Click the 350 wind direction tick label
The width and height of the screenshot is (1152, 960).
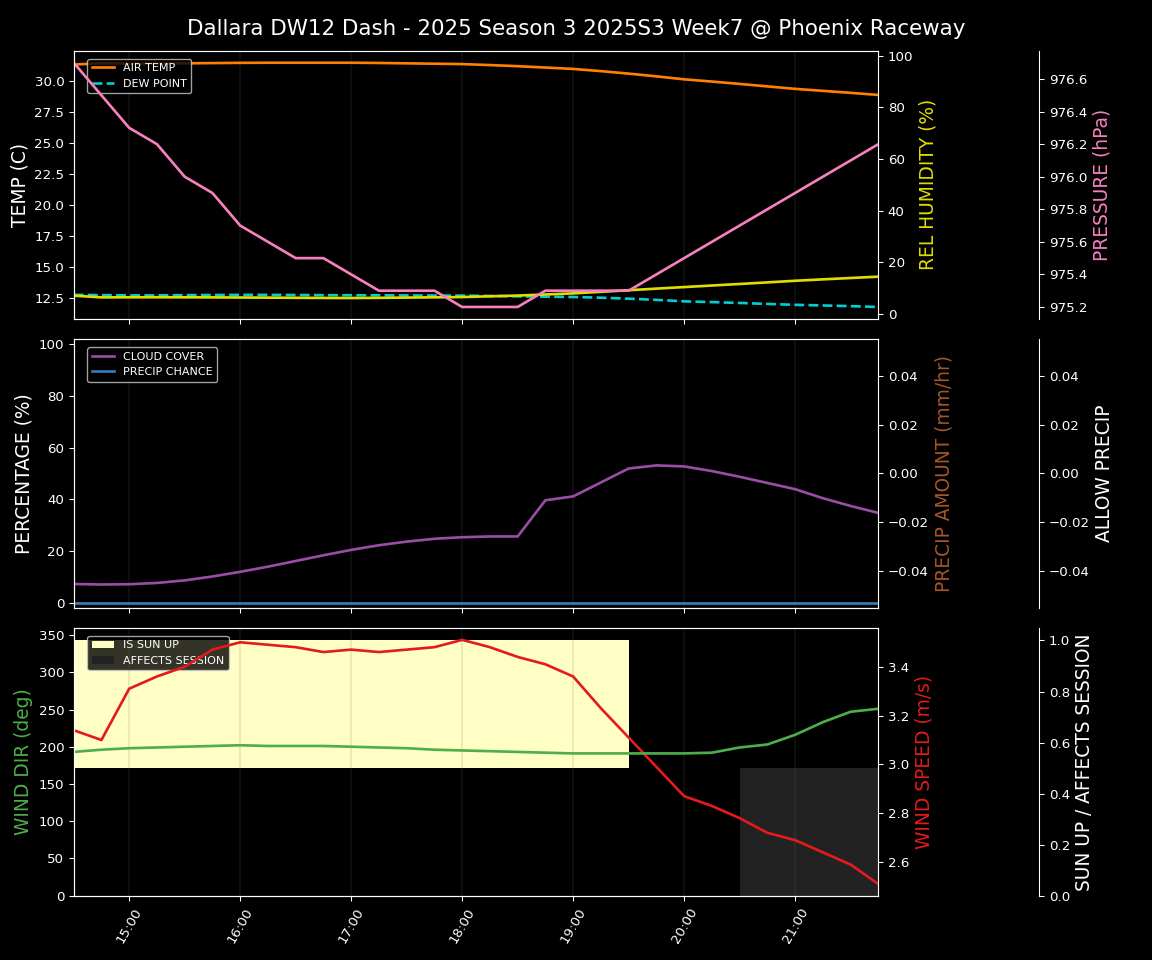point(52,635)
